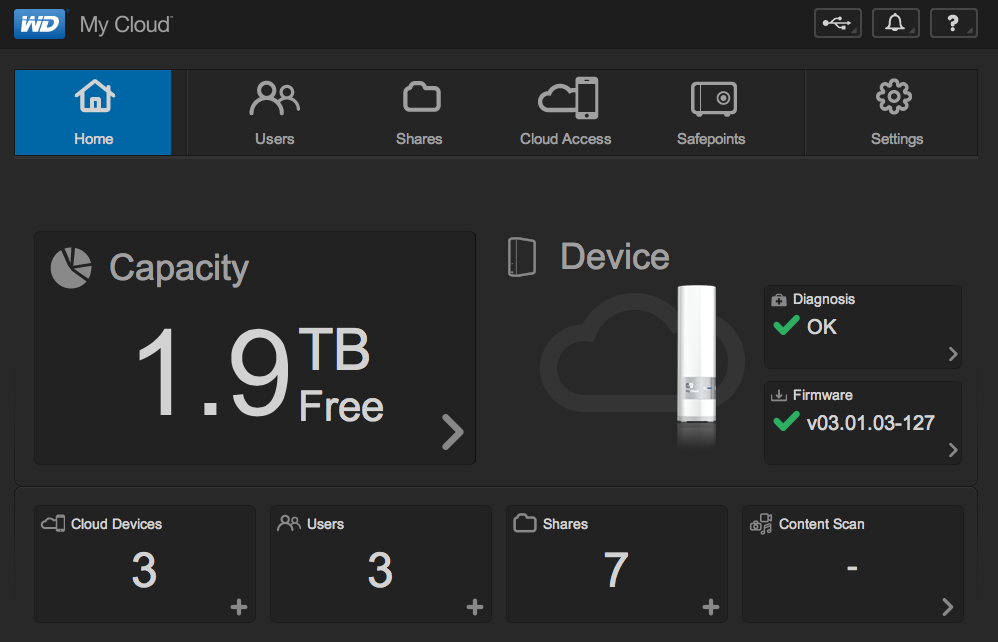Add a new share with plus button
Screen dimensions: 998x642
coord(711,607)
